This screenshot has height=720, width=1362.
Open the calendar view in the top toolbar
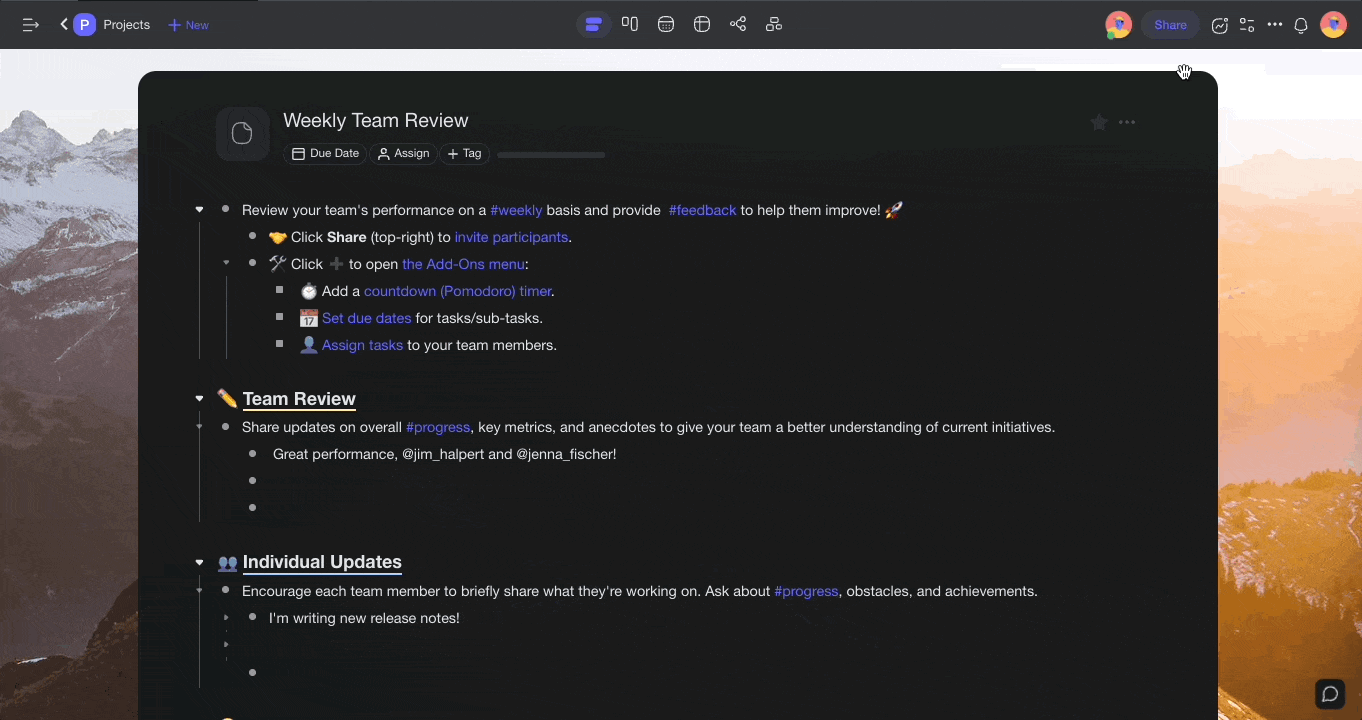click(x=666, y=24)
